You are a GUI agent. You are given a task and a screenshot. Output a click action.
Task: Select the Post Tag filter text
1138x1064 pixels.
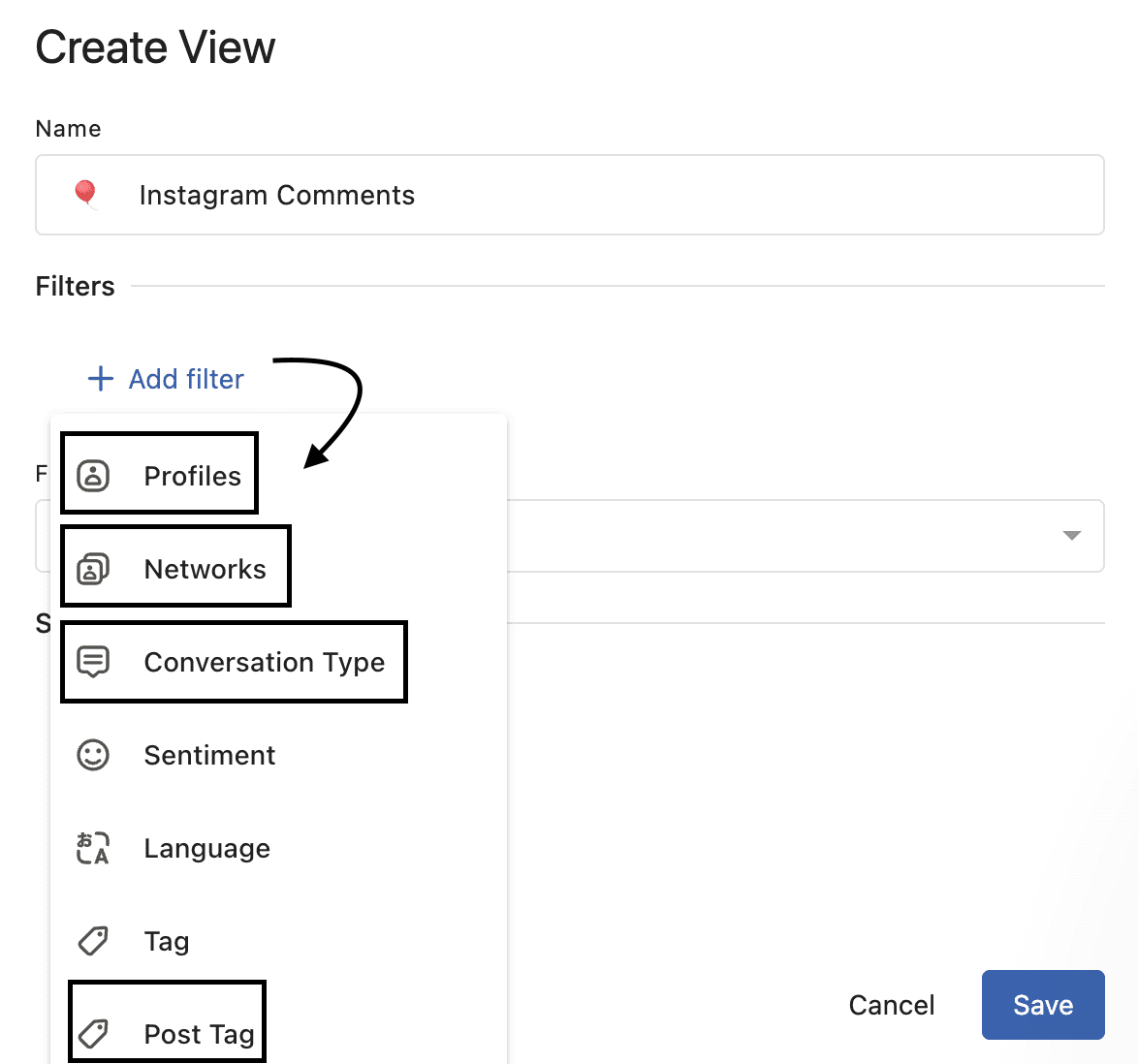[199, 1034]
